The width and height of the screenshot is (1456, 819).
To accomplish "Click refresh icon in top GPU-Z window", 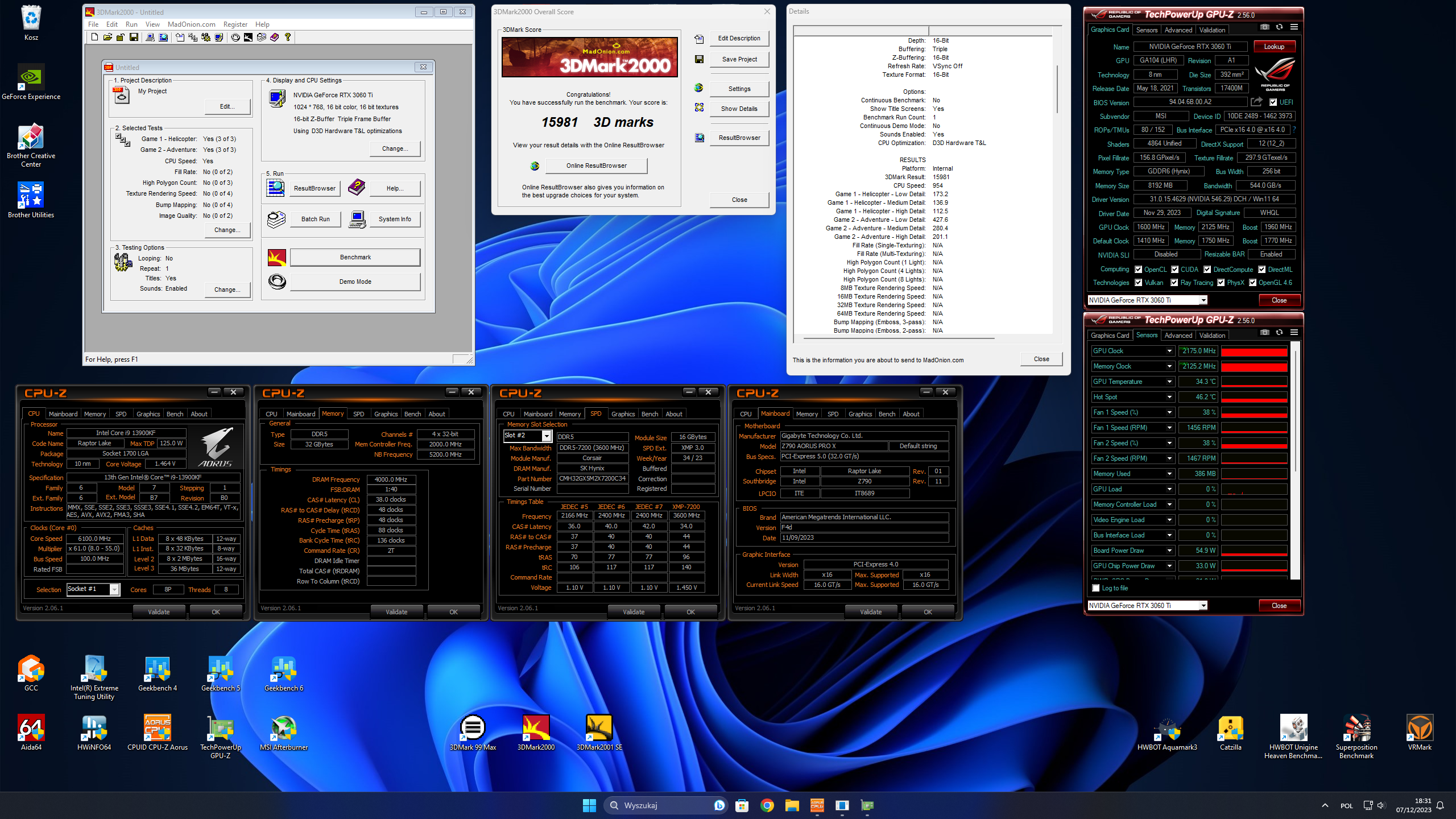I will 1279,27.
